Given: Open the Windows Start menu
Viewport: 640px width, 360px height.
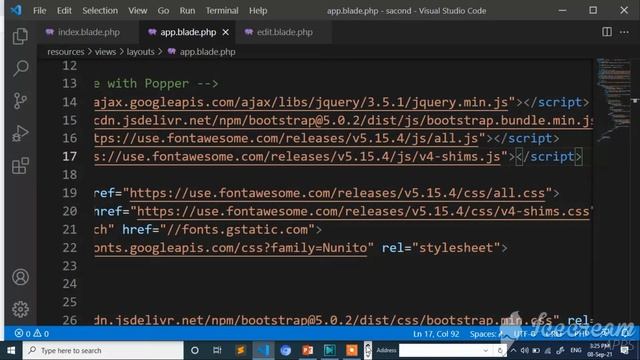Looking at the screenshot, I should click(11, 350).
